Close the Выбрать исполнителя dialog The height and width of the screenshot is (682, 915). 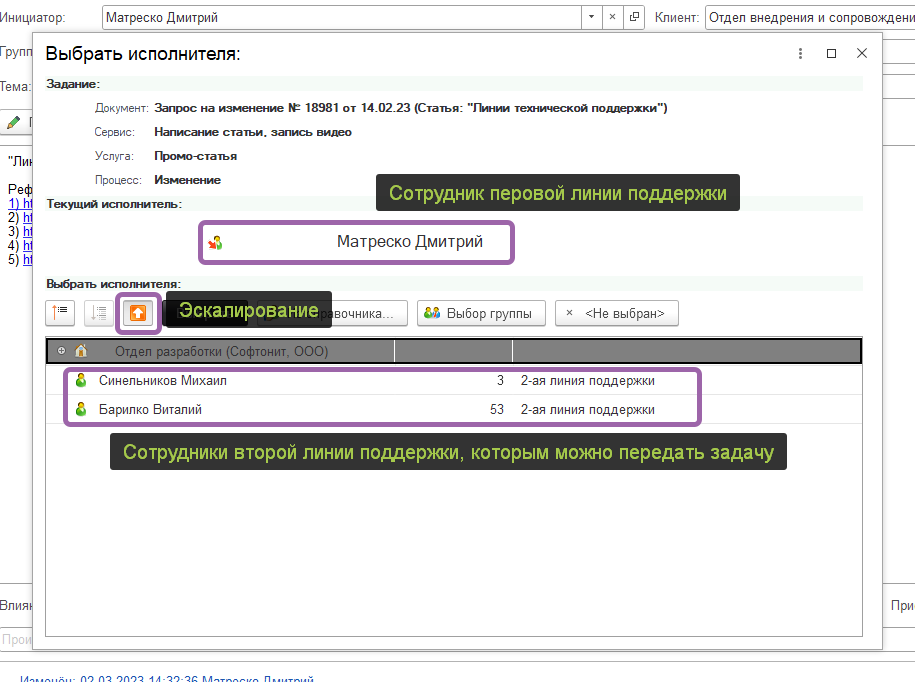click(x=861, y=54)
